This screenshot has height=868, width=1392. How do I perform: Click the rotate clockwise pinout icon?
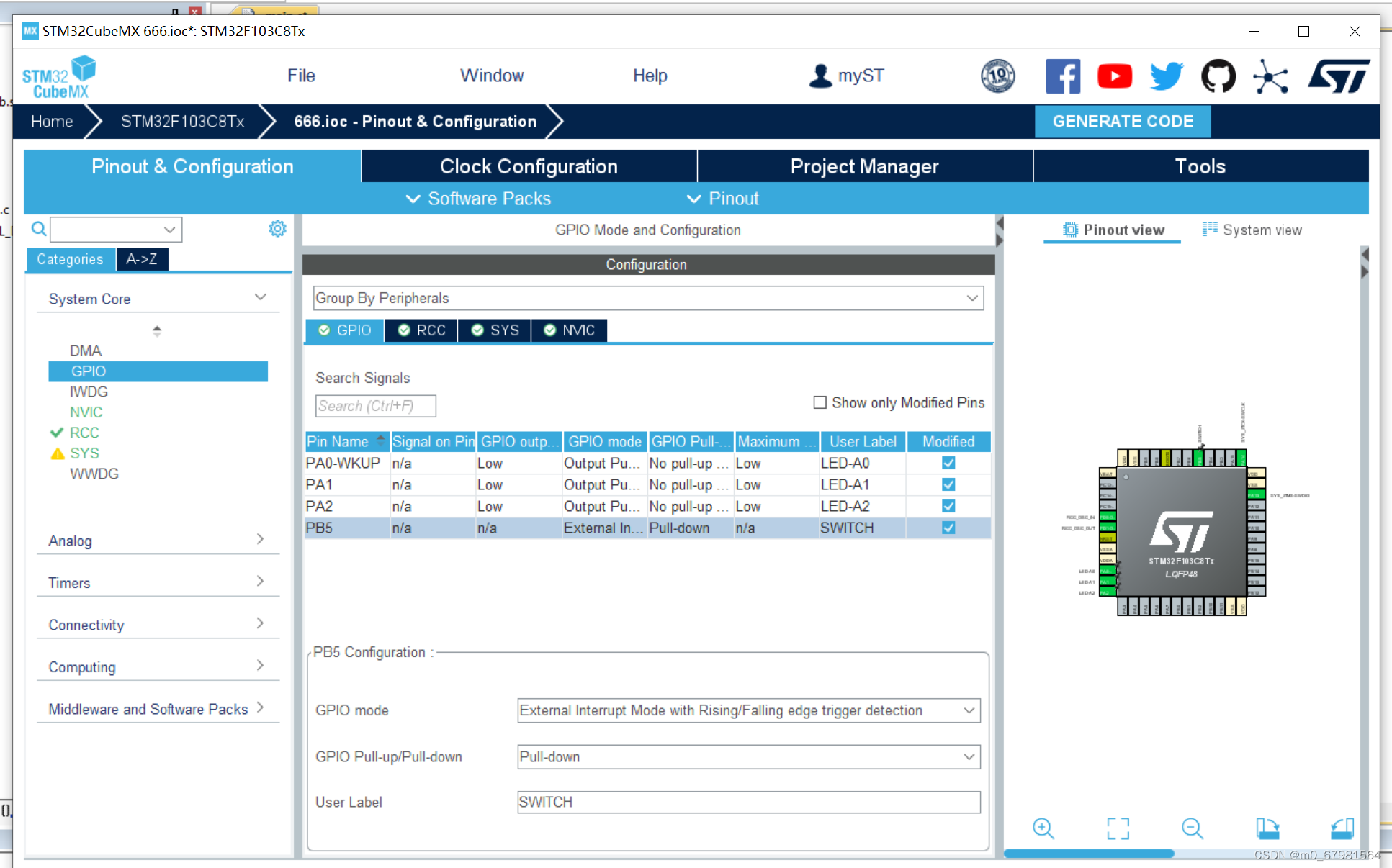tap(1267, 828)
